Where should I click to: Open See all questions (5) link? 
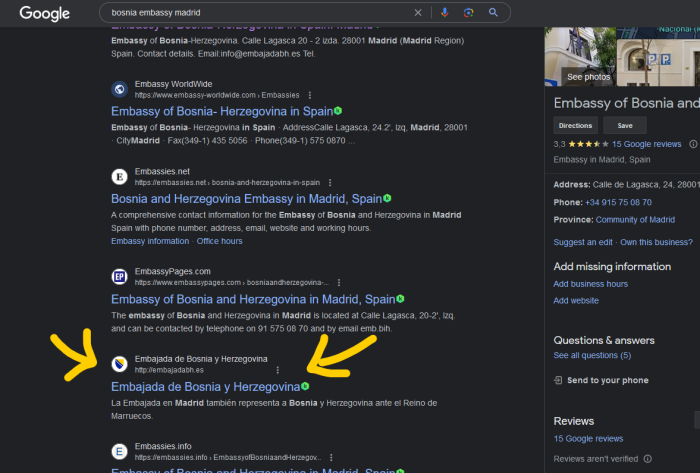[592, 355]
